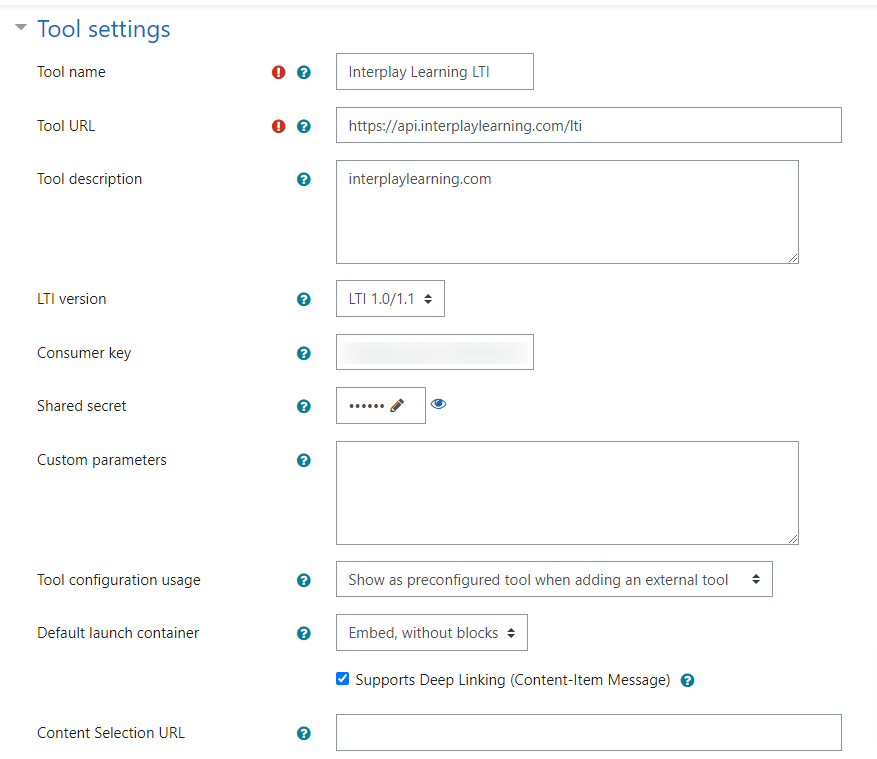Click Tool description textarea resize handle
Viewport: 877px width, 759px height.
793,258
